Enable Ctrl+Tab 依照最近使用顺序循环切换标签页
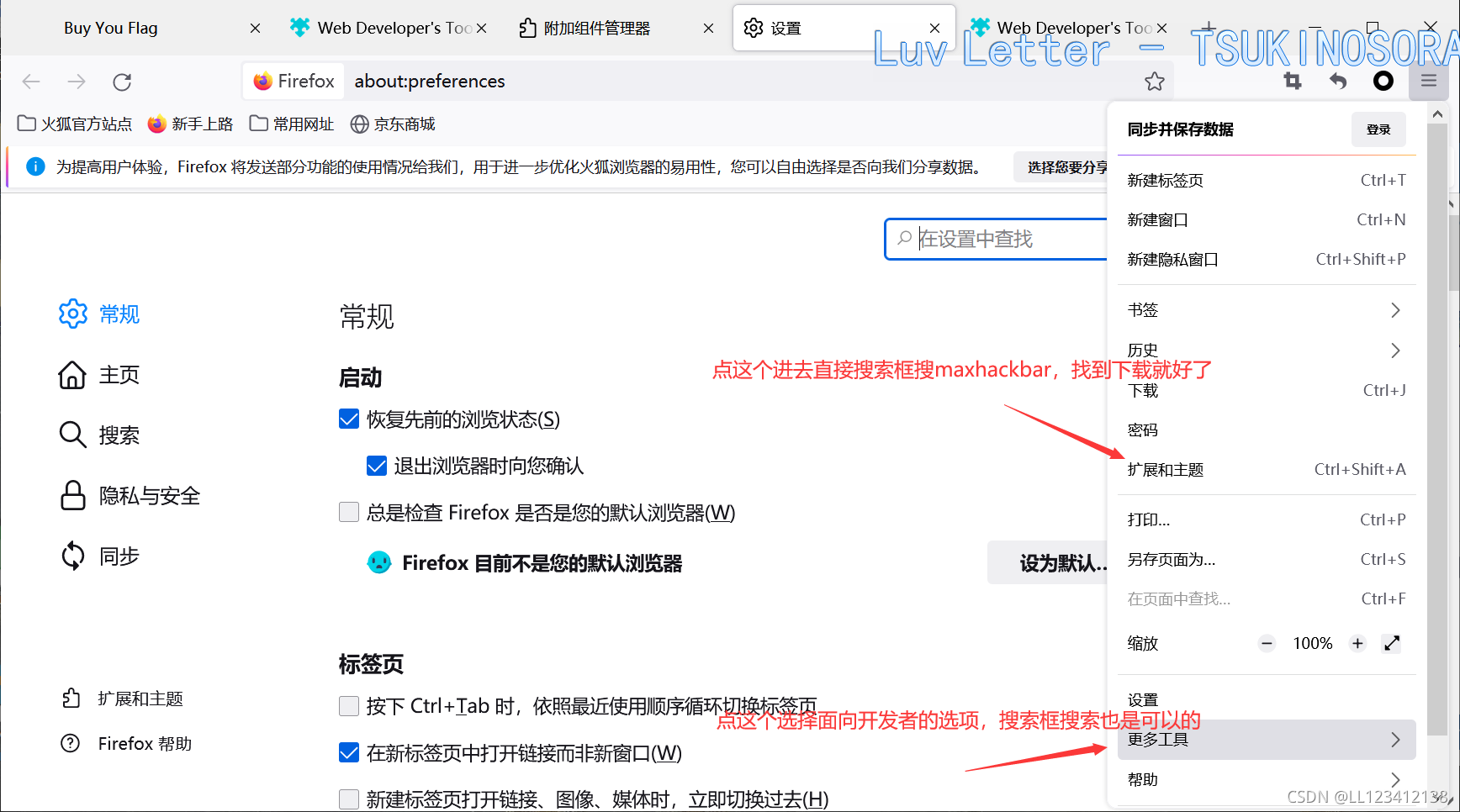 pyautogui.click(x=349, y=706)
